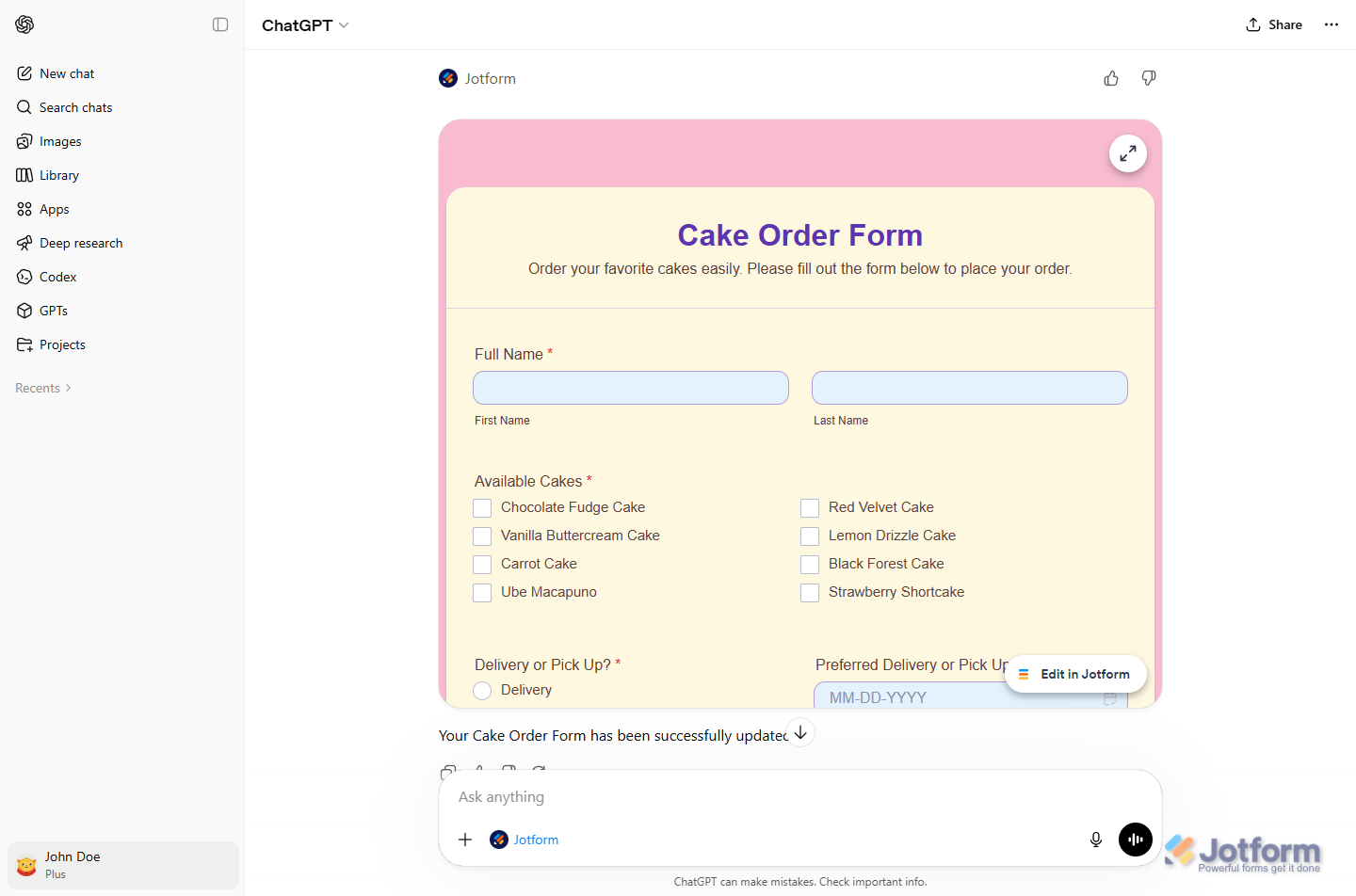
Task: Open the ChatGPT model dropdown
Action: click(x=305, y=24)
